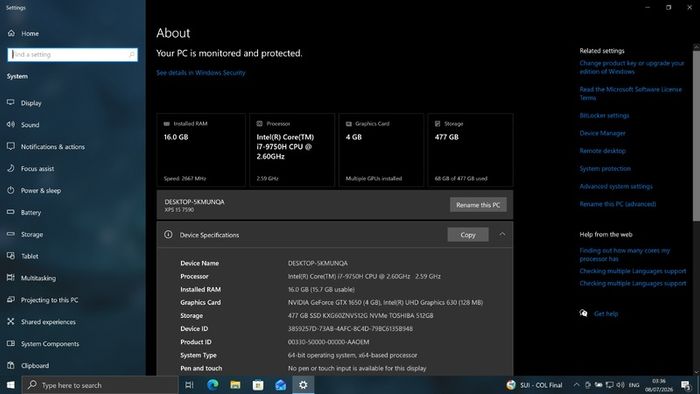
Task: Open System Components settings
Action: [x=43, y=344]
